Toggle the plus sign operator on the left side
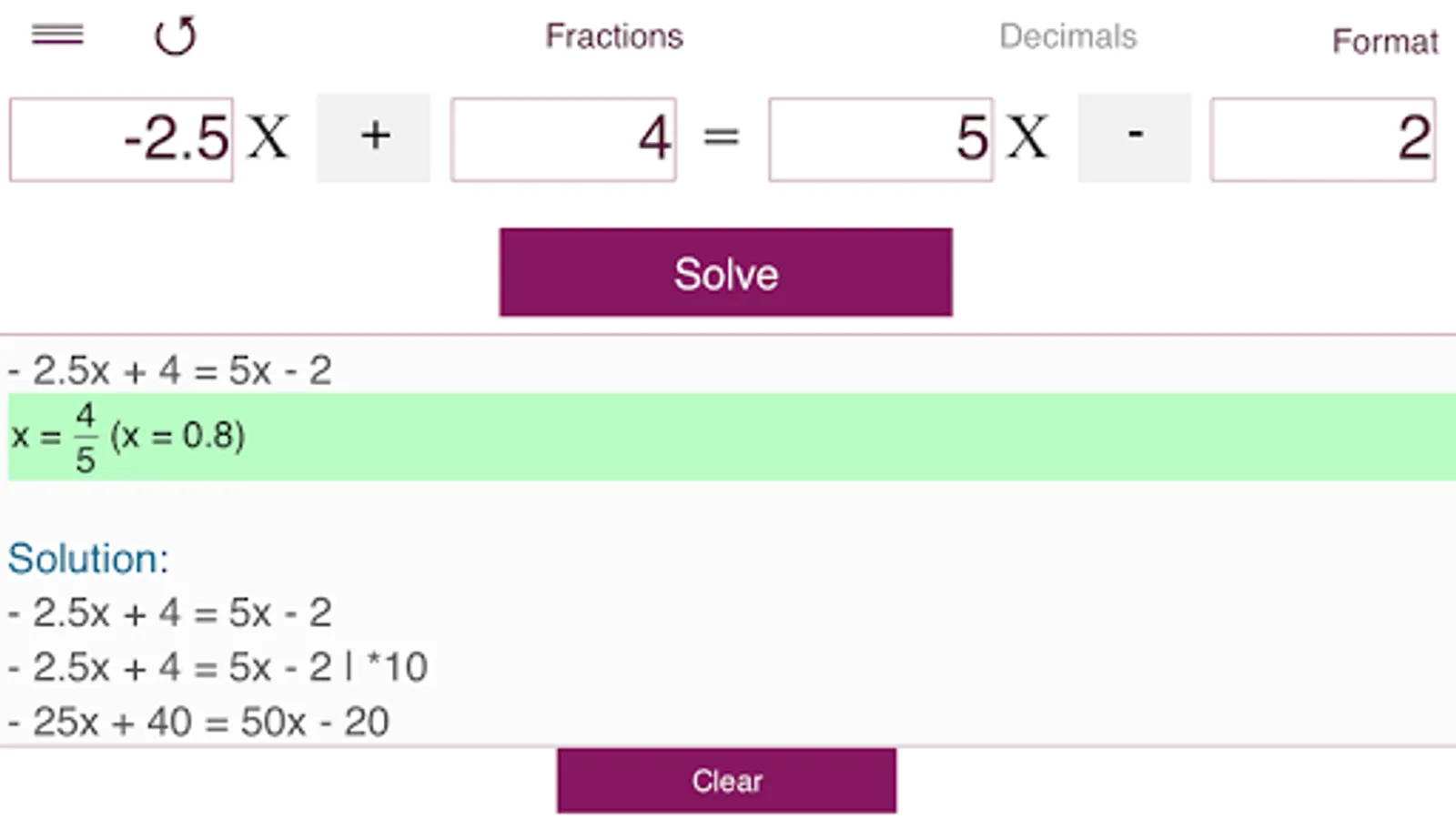This screenshot has height=819, width=1456. [x=374, y=137]
